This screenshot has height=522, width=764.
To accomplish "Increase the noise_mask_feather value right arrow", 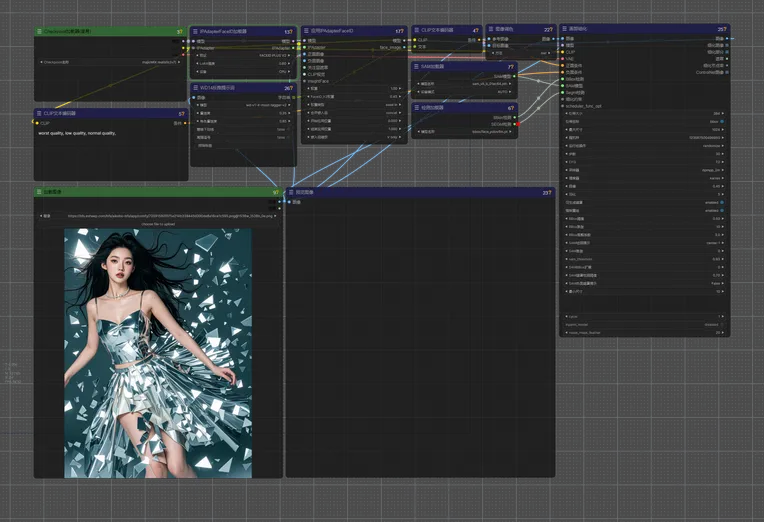I will click(723, 333).
